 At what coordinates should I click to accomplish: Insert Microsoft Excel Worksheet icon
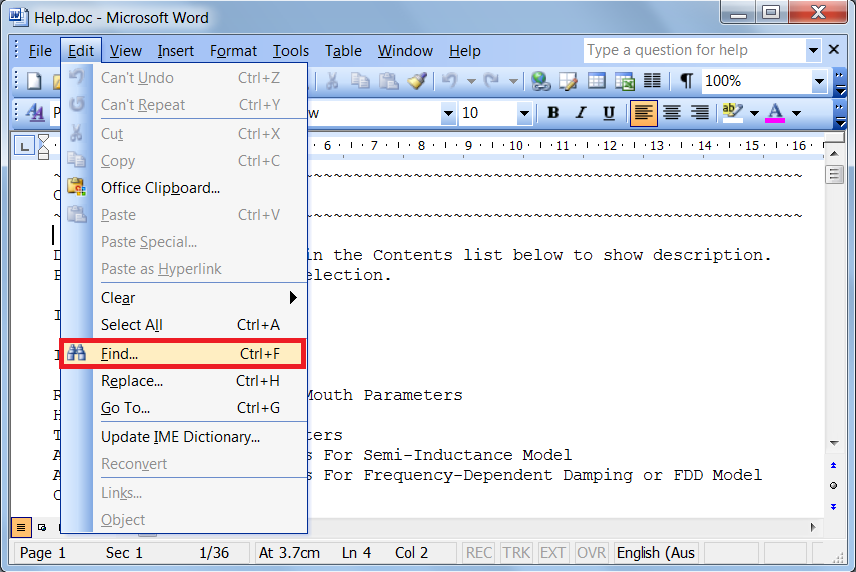coord(625,81)
